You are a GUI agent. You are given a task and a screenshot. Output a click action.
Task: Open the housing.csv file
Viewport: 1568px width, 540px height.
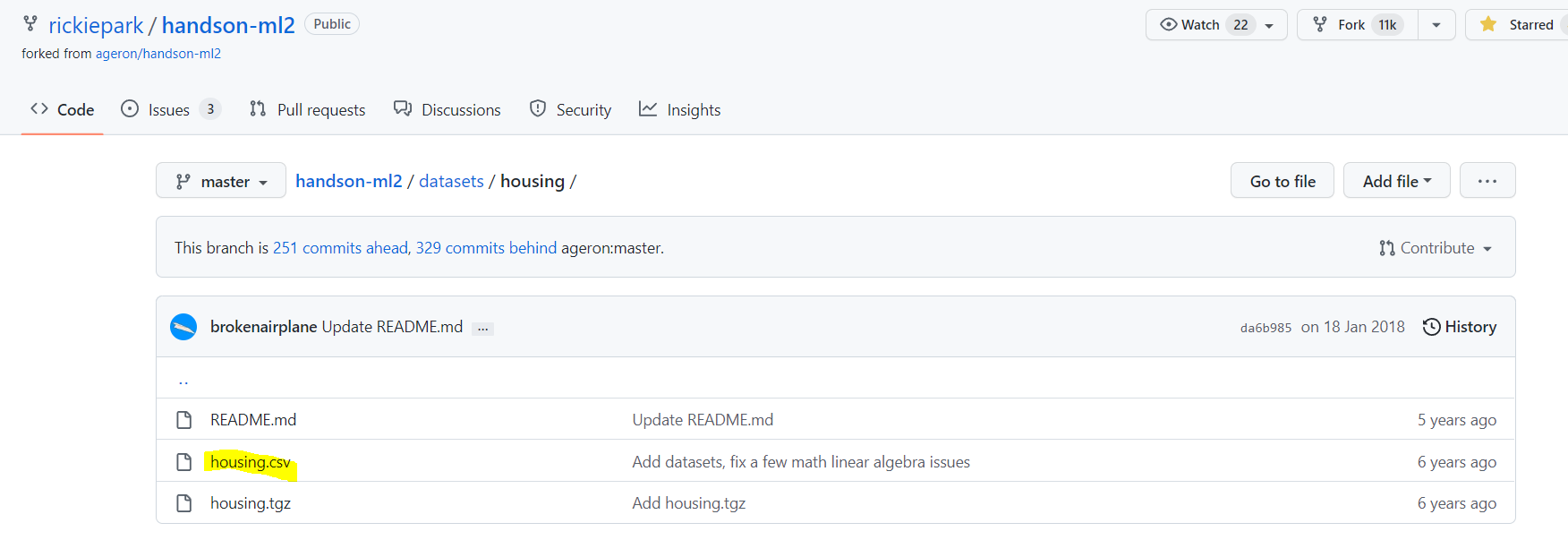251,462
